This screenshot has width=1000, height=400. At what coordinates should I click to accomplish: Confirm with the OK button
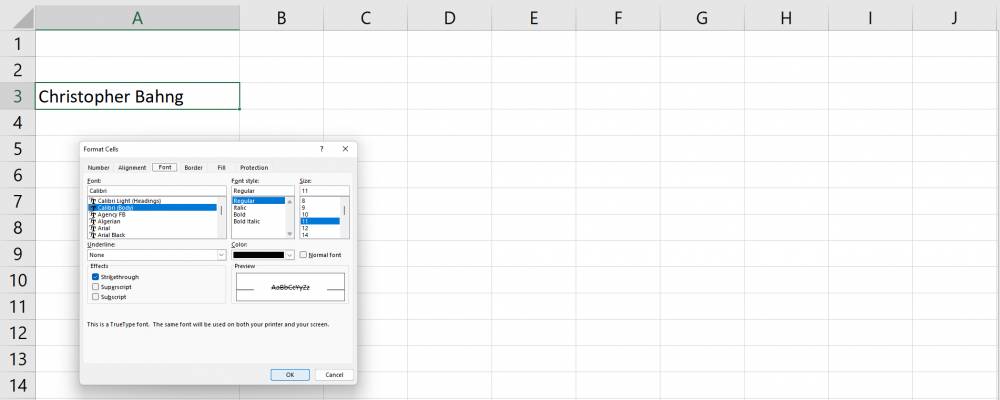pos(290,375)
